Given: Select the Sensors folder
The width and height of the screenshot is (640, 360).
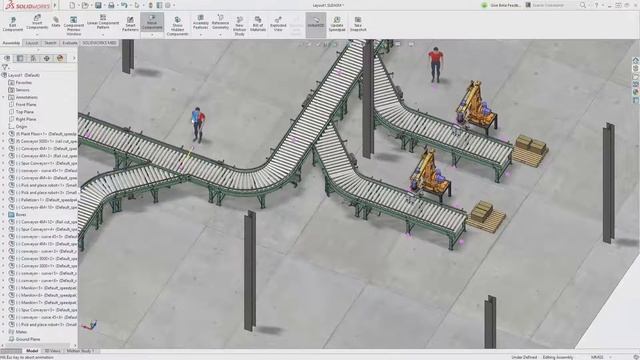Looking at the screenshot, I should point(19,90).
